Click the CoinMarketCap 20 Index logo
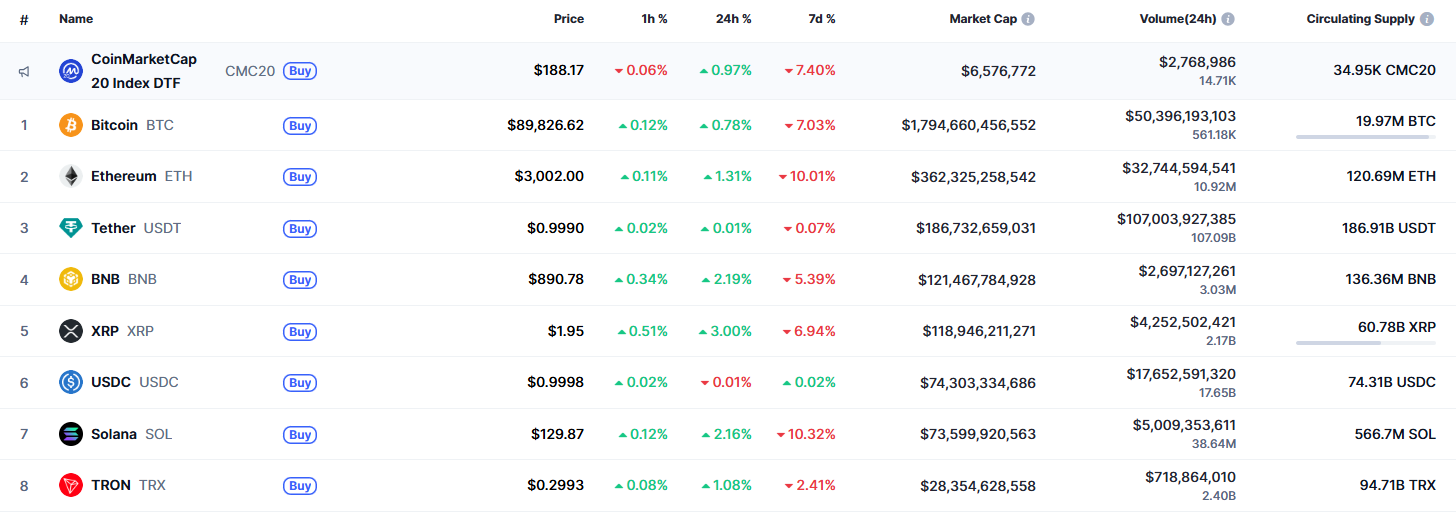 pos(71,71)
